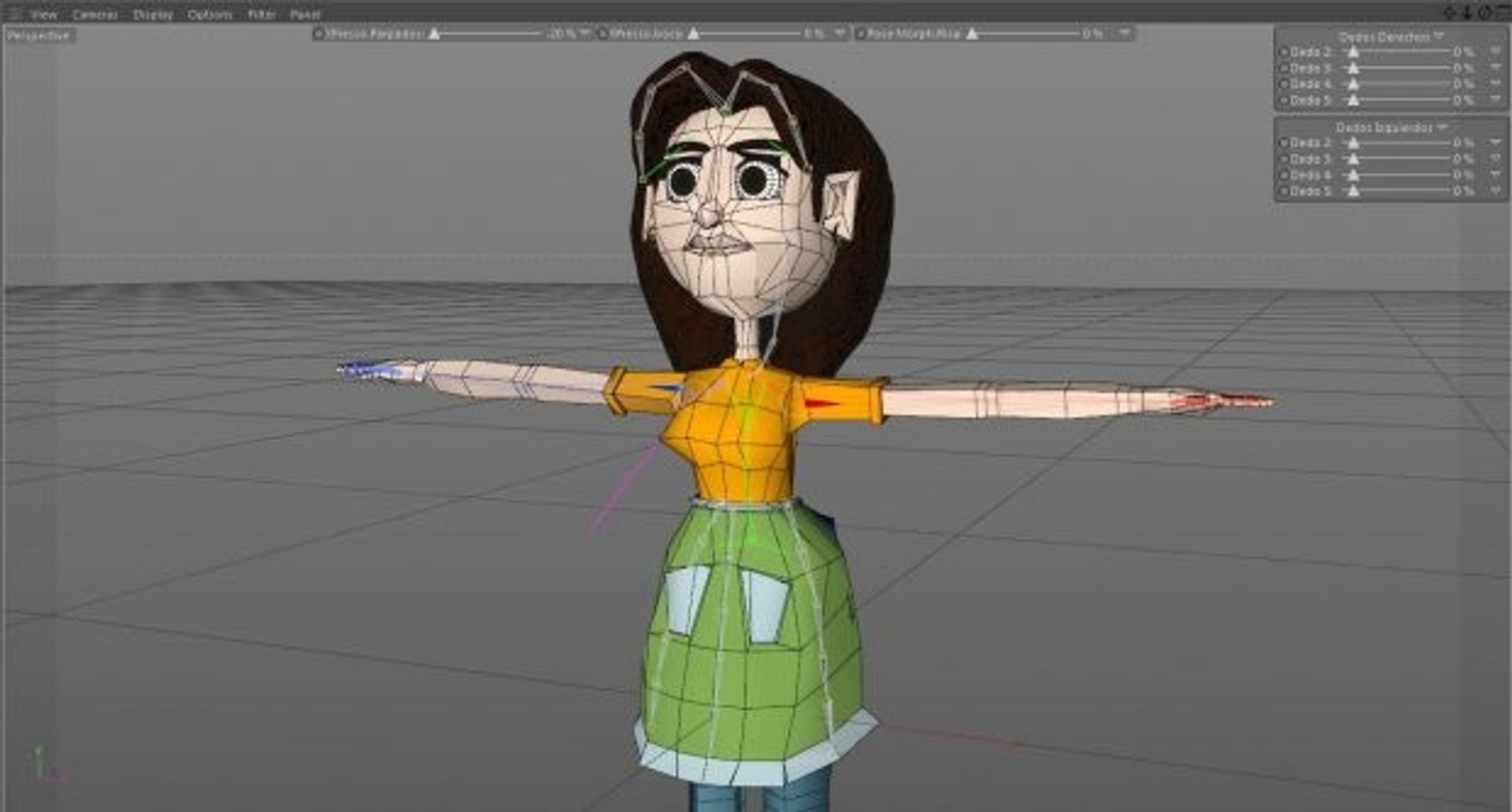Screen dimensions: 1512x812
Task: Open dropdown arrow for Dedo 4 in Dedos Izquierdos
Action: pos(1495,174)
